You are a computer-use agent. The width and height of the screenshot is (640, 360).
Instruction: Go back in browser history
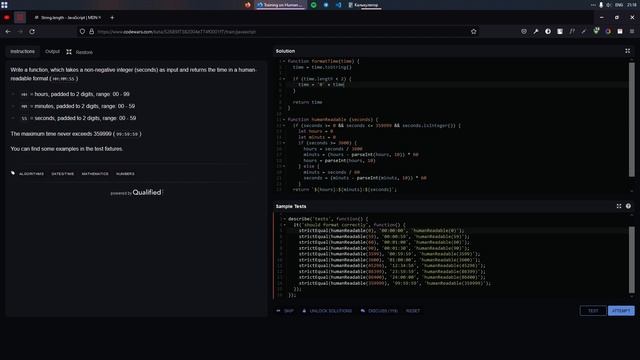[x=8, y=31]
